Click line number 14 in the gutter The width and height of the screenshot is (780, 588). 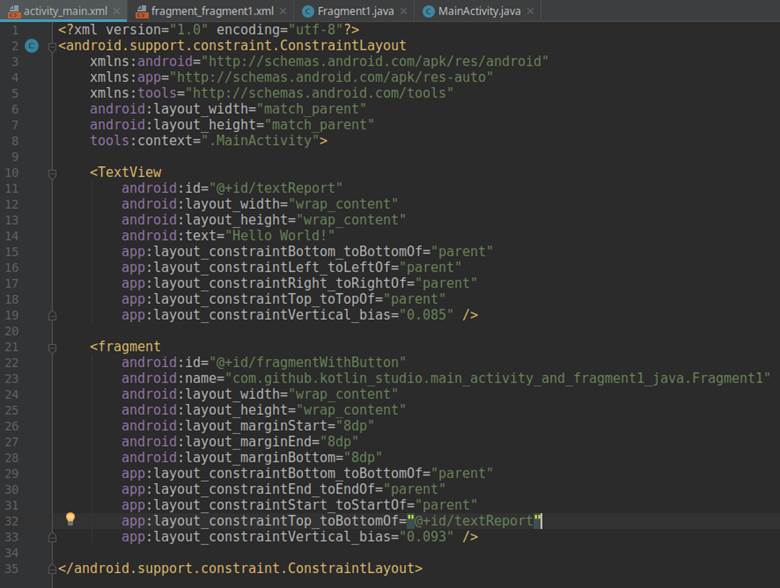point(11,236)
